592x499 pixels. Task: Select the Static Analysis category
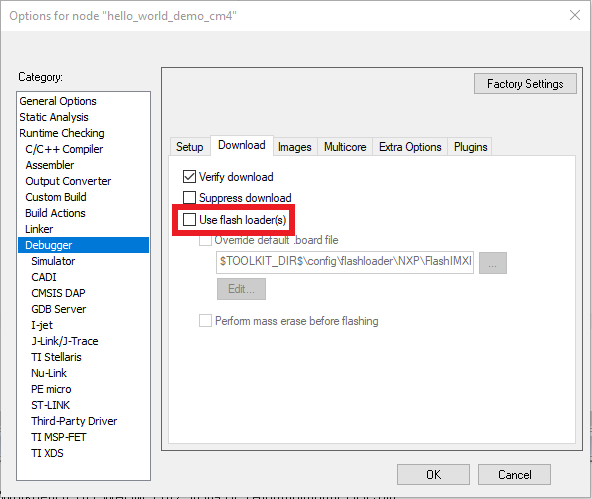pos(54,117)
